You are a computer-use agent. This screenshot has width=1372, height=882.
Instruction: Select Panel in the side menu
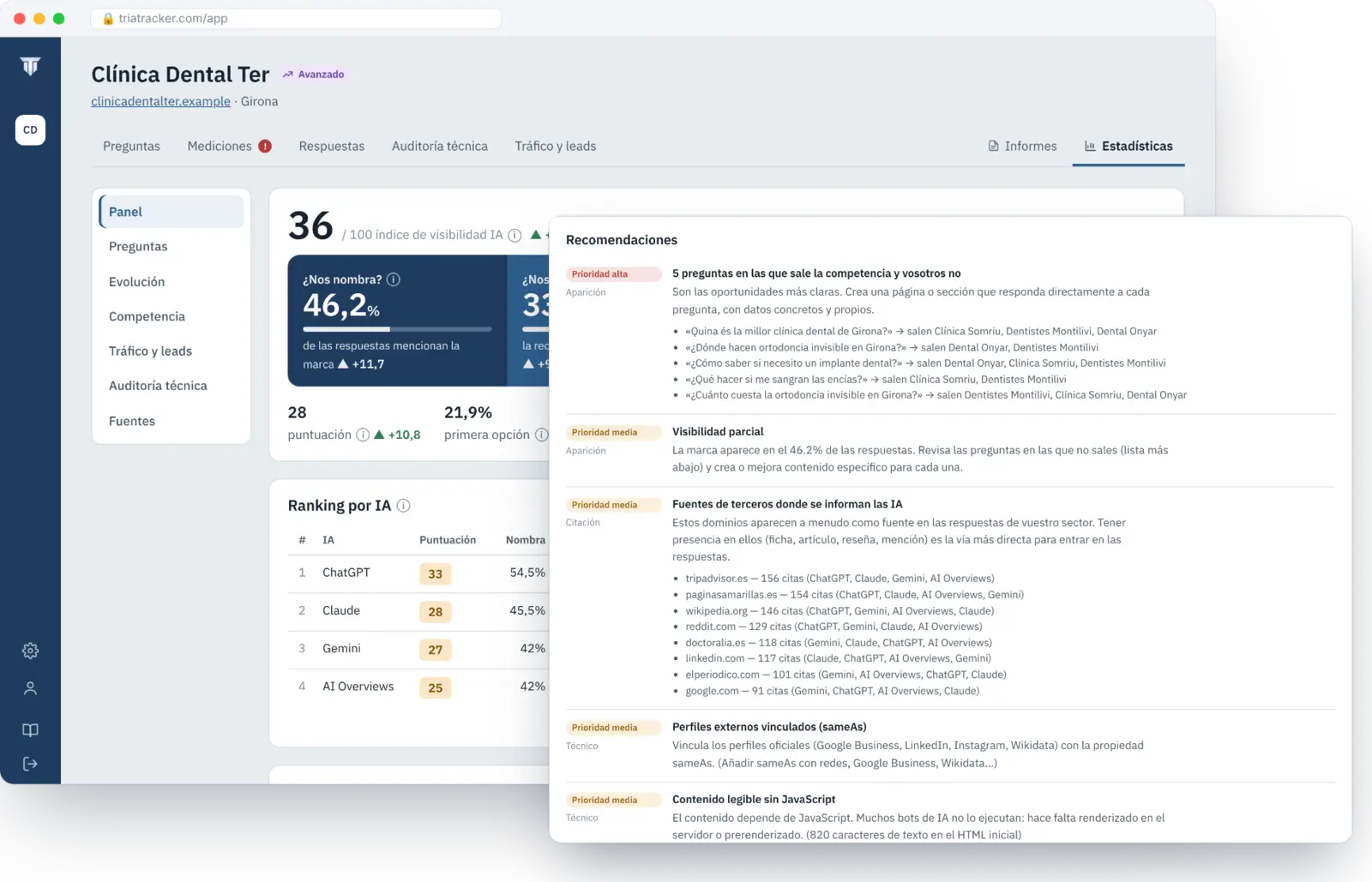coord(171,212)
